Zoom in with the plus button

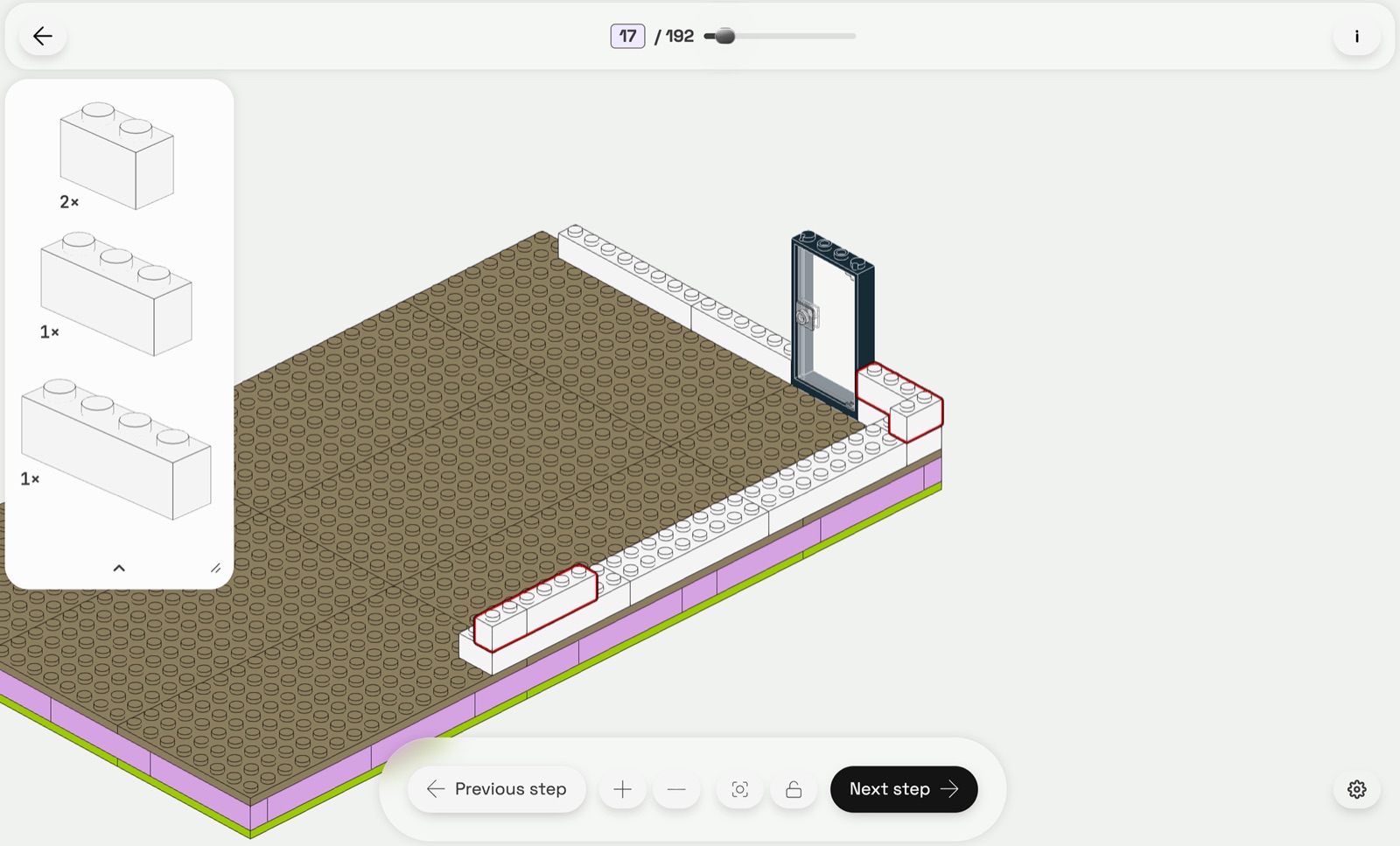(622, 789)
